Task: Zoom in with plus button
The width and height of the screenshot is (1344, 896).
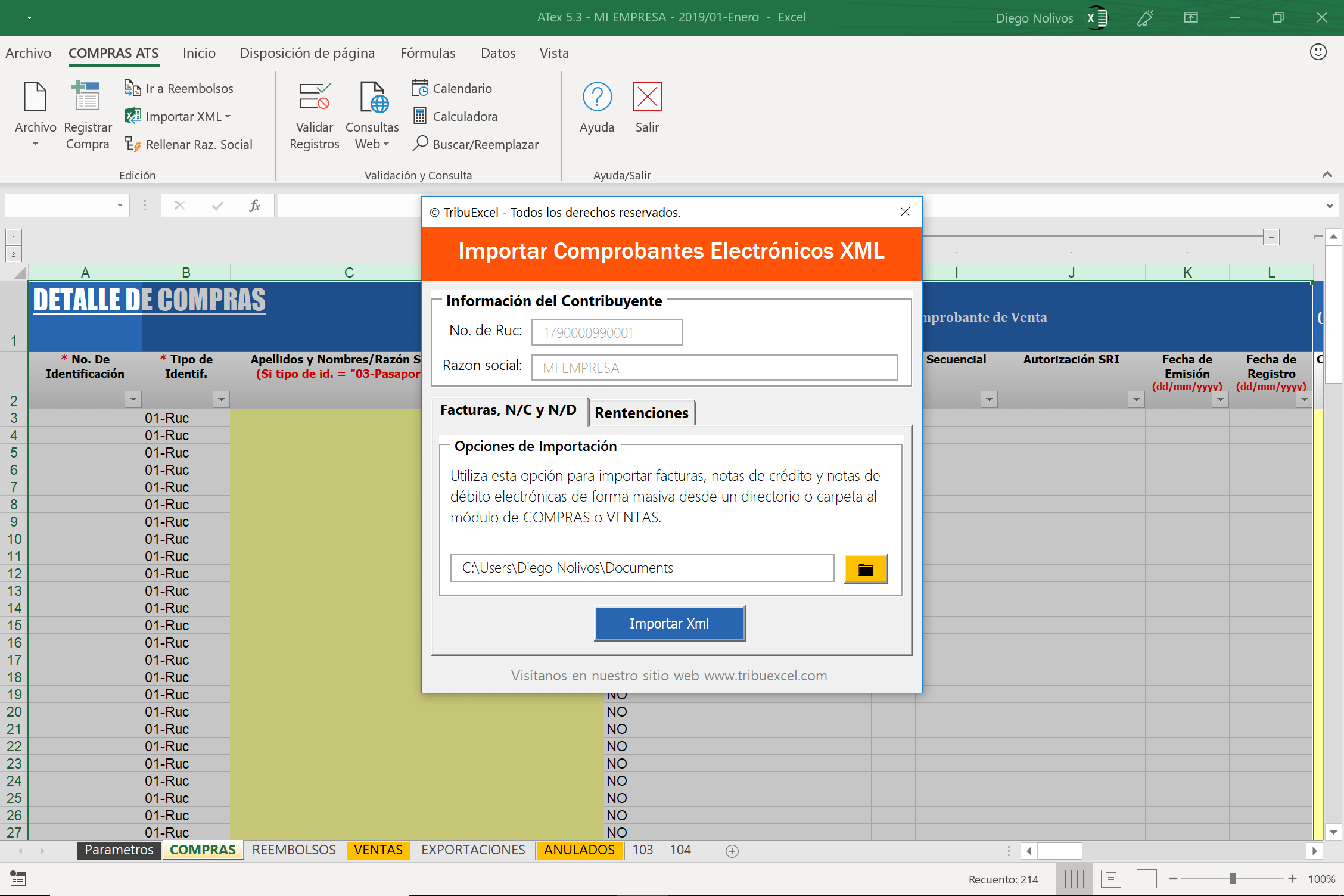Action: (1292, 879)
